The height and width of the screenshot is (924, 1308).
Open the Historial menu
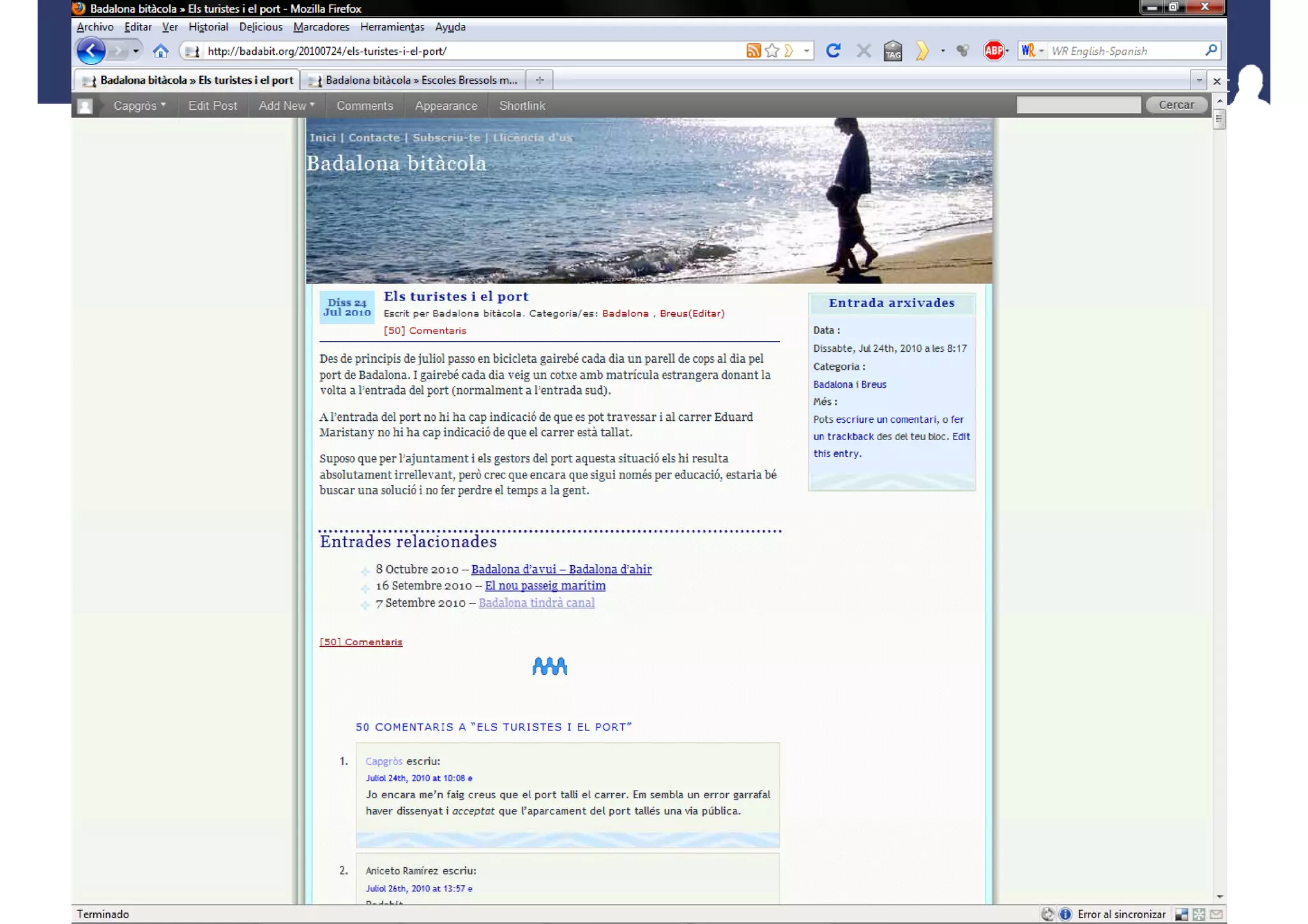click(x=208, y=27)
